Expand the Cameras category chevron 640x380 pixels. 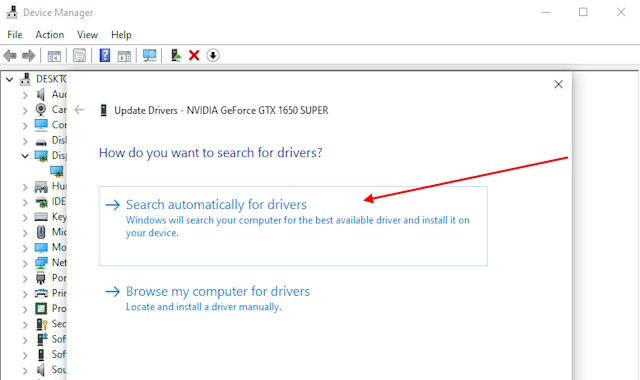(x=25, y=110)
